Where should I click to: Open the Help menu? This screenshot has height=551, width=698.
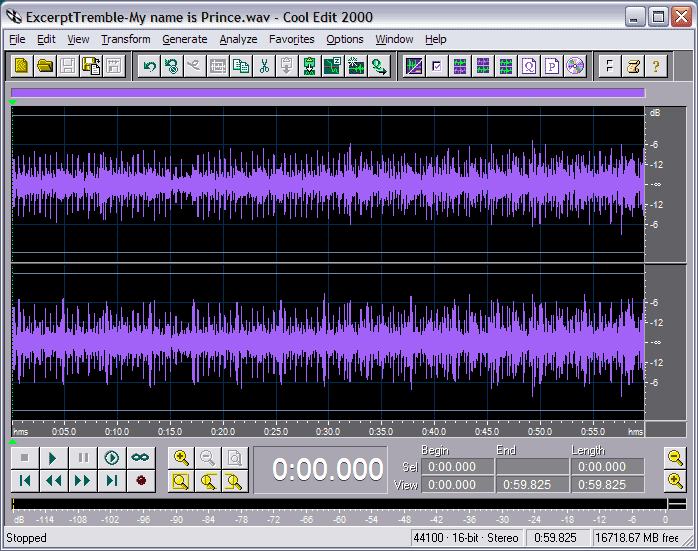435,40
